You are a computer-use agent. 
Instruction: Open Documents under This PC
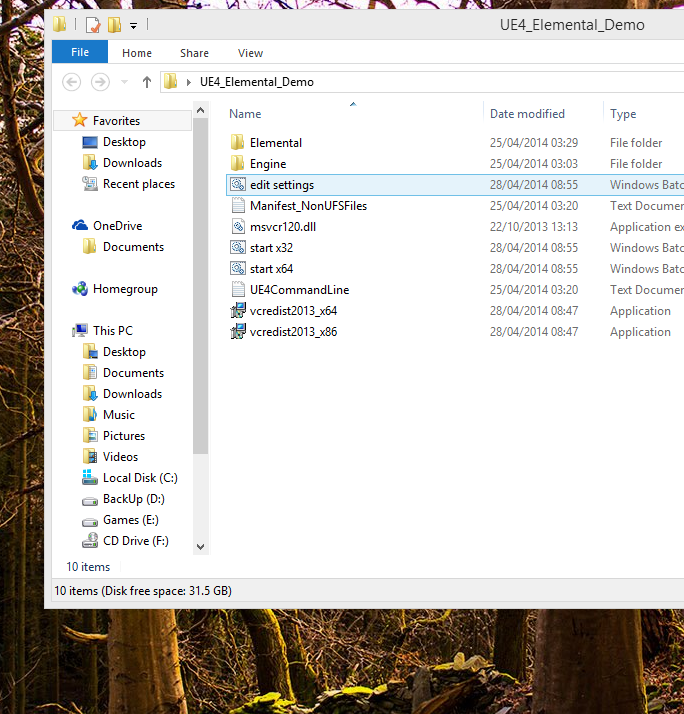pos(133,372)
